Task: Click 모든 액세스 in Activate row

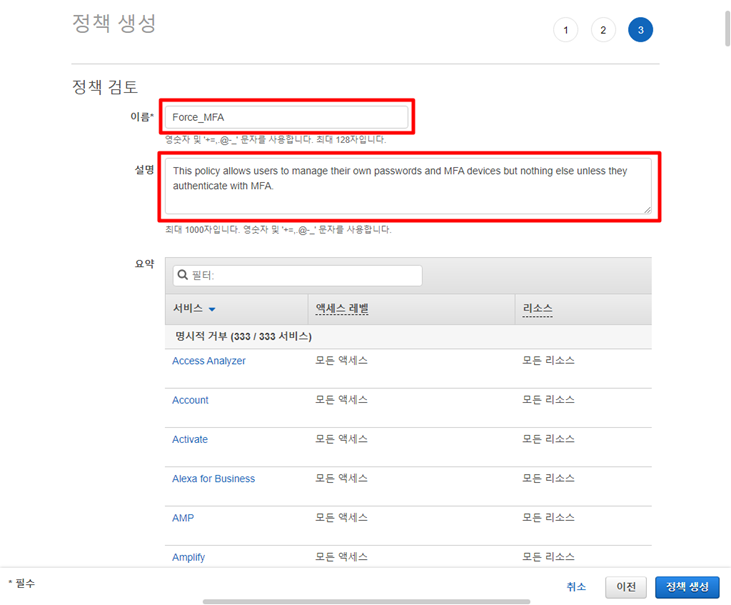Action: click(341, 439)
